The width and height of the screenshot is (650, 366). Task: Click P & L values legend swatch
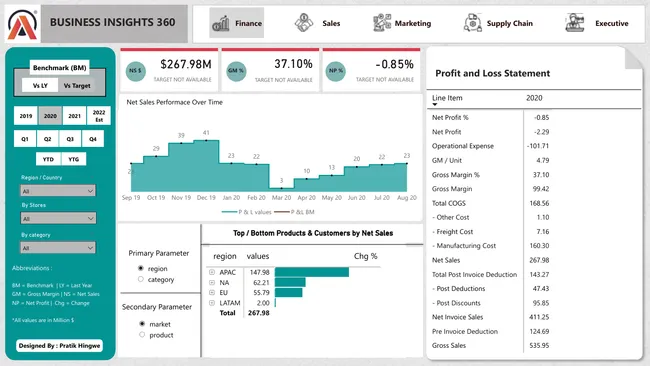tap(229, 212)
